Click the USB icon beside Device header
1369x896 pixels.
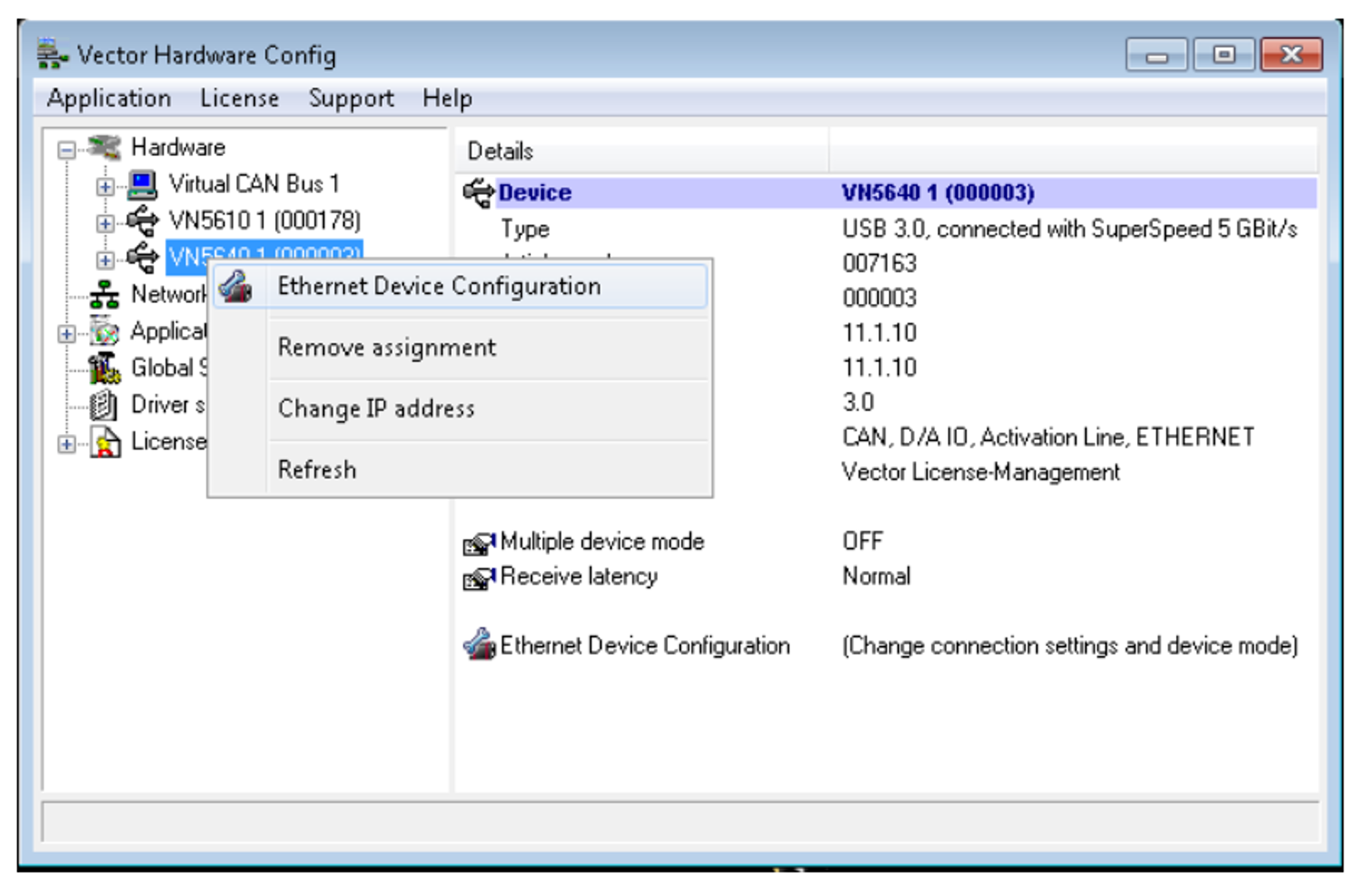(478, 192)
